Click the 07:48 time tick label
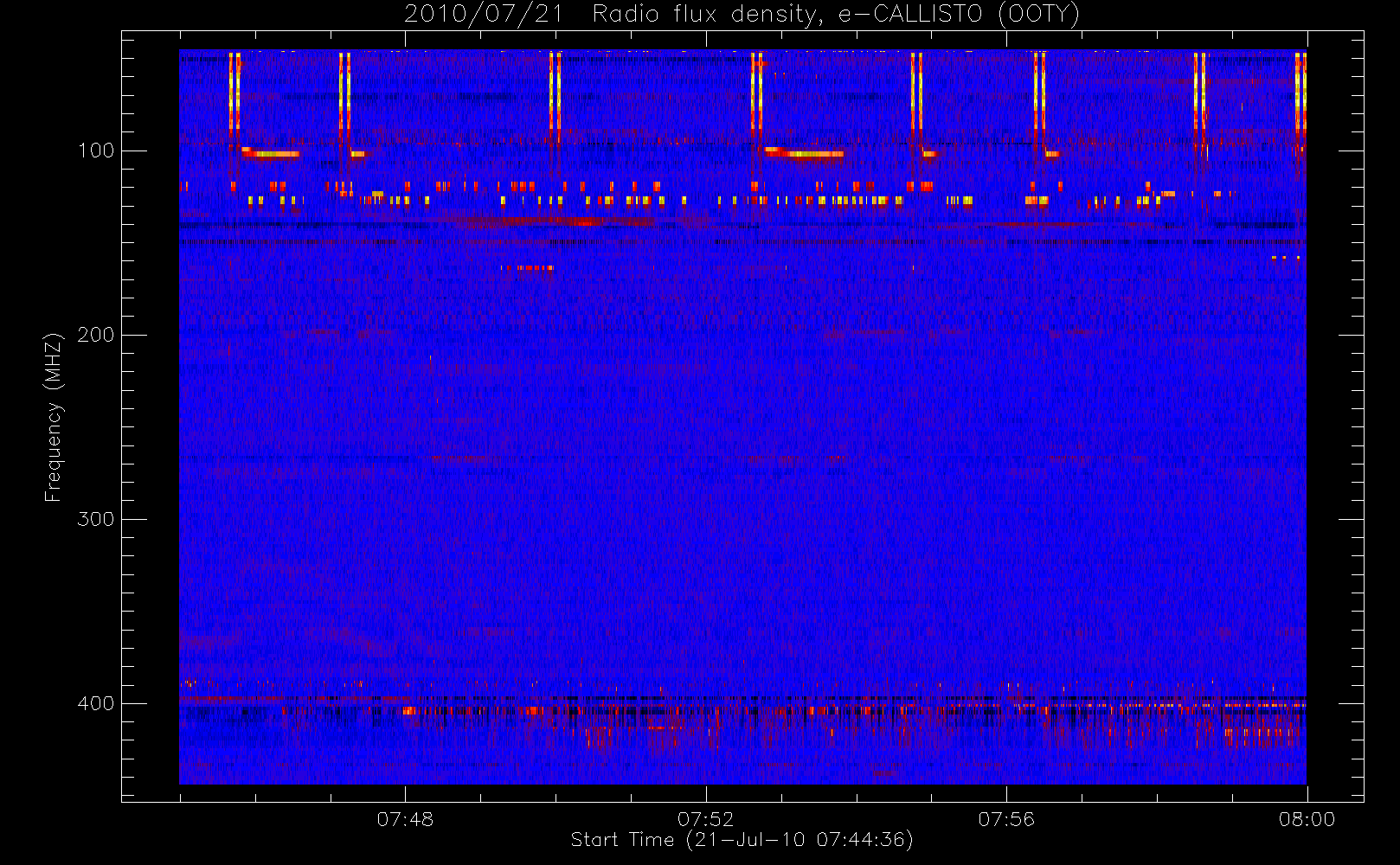This screenshot has height=865, width=1400. 405,819
